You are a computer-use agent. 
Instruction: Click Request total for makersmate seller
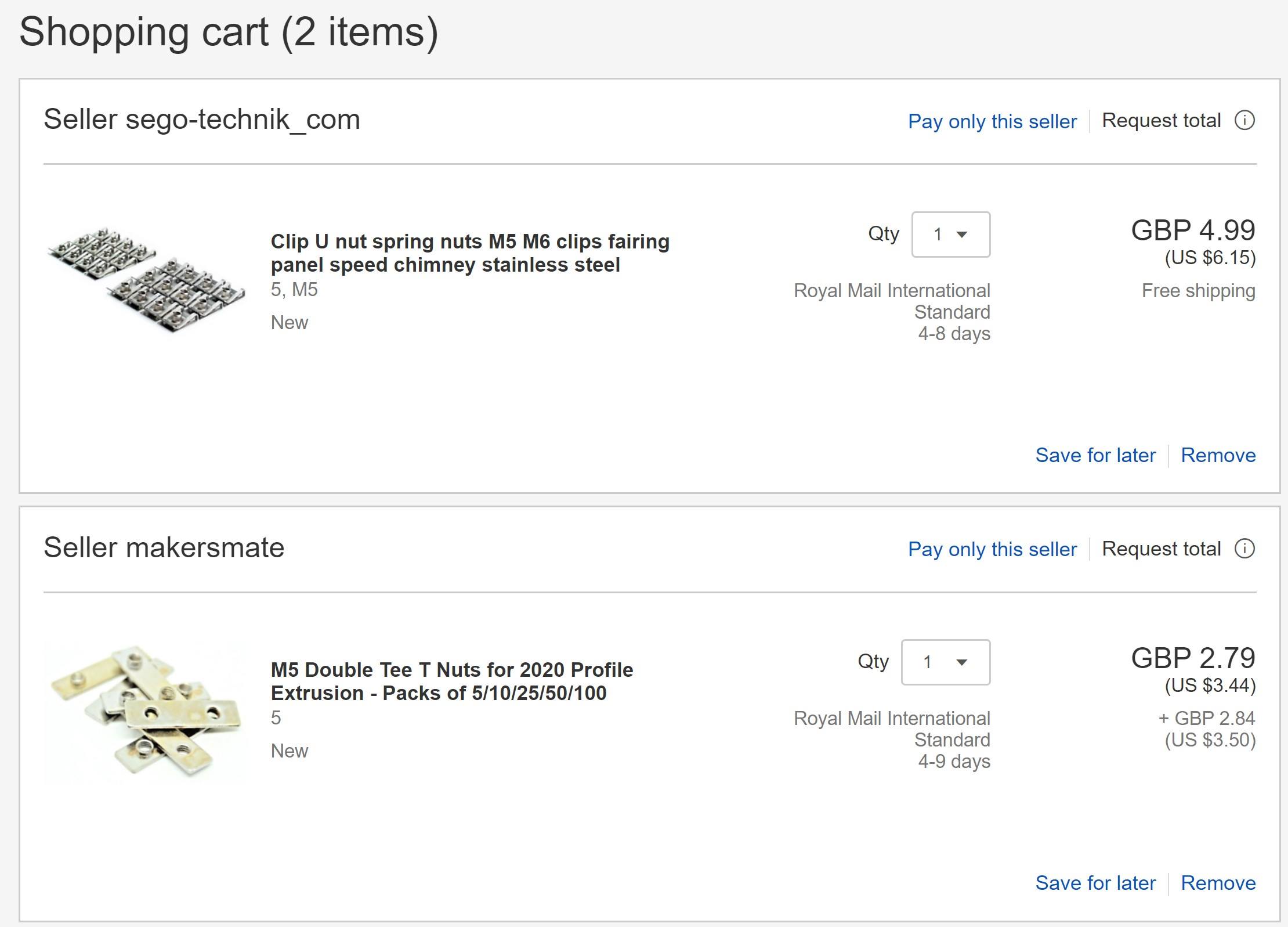pos(1161,549)
